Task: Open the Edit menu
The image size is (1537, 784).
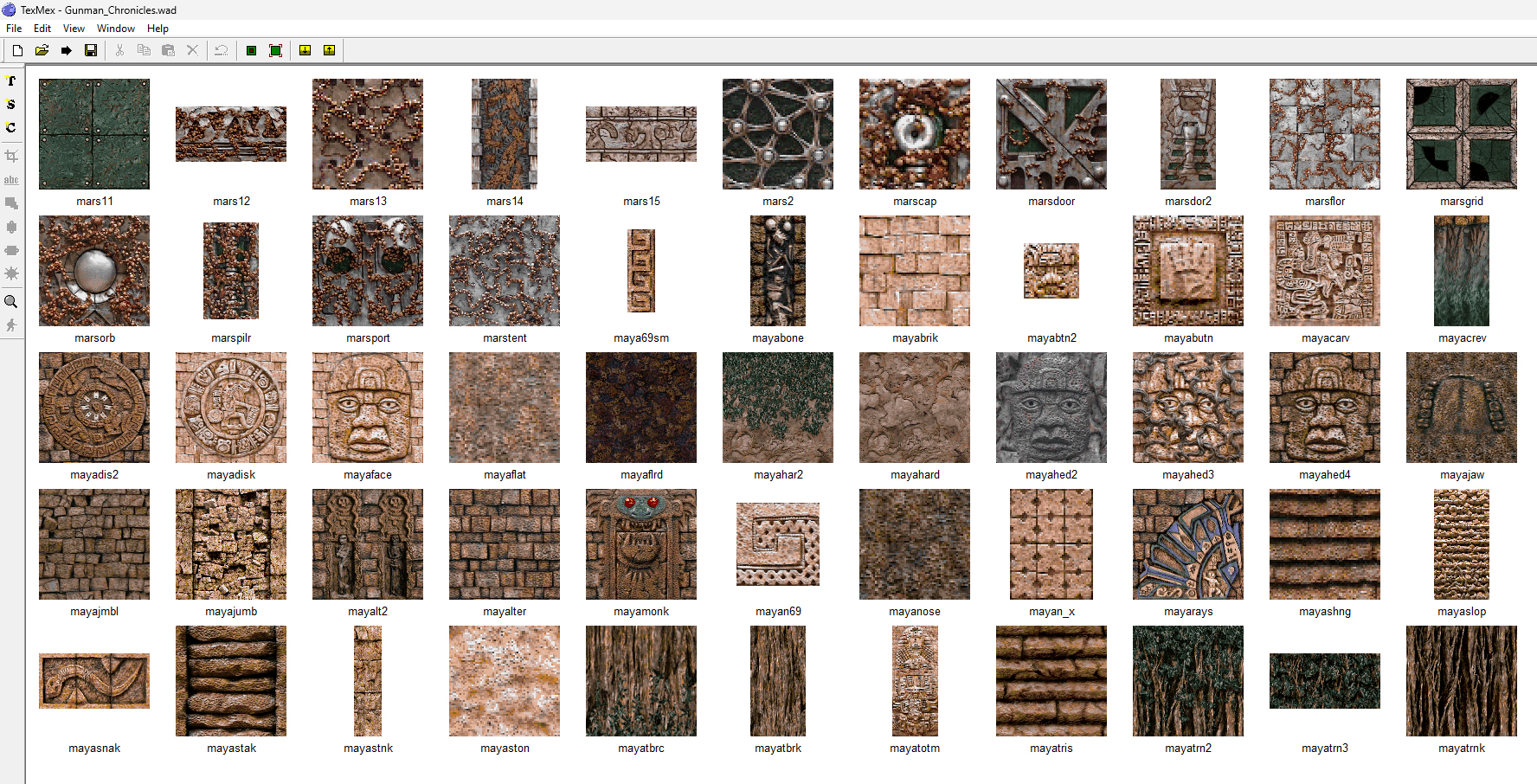Action: click(42, 29)
